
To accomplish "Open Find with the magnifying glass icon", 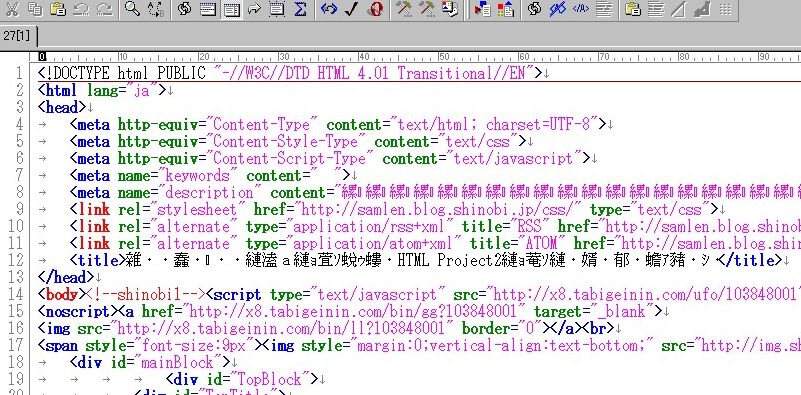I will point(132,9).
